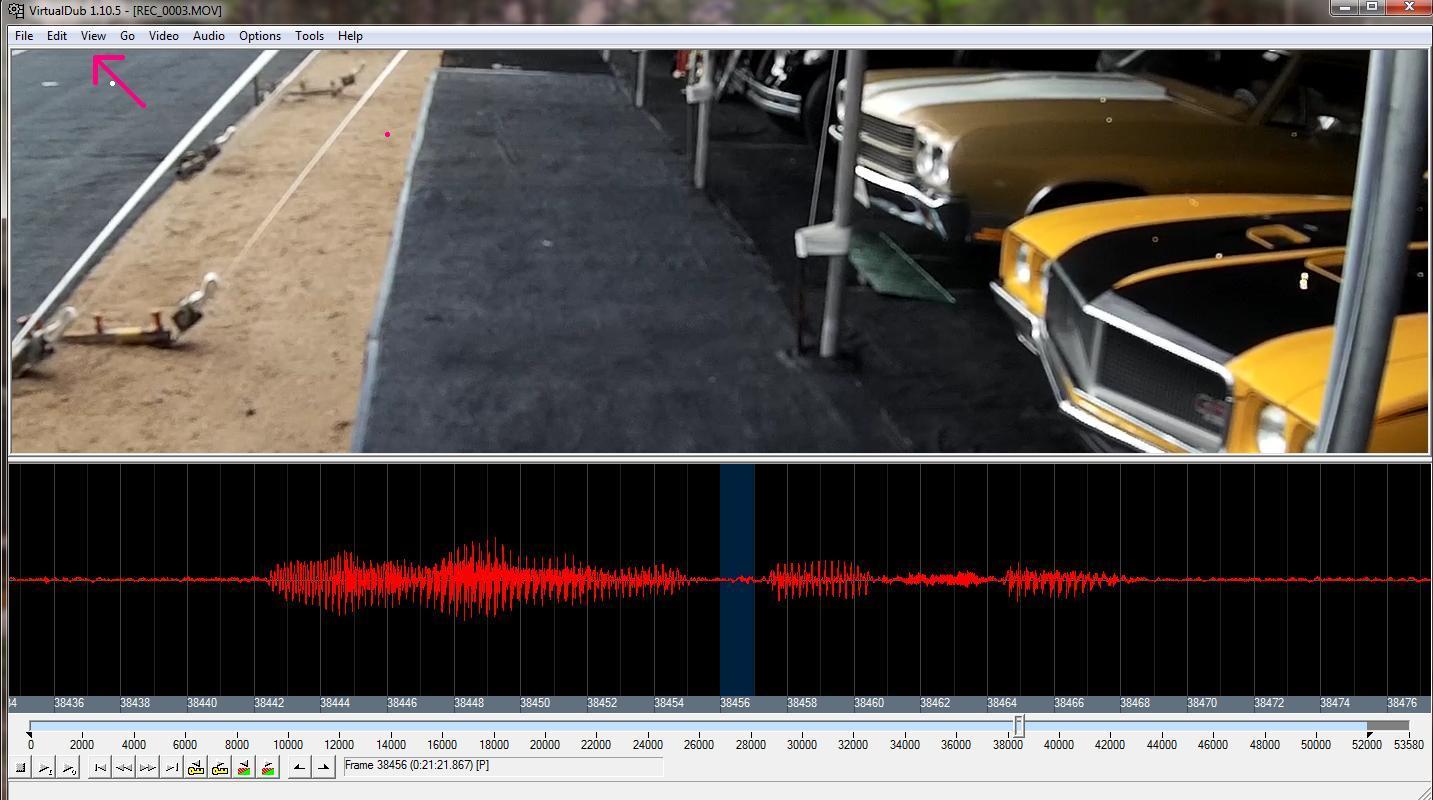Image resolution: width=1433 pixels, height=800 pixels.
Task: Go to the next keyframe
Action: point(220,768)
